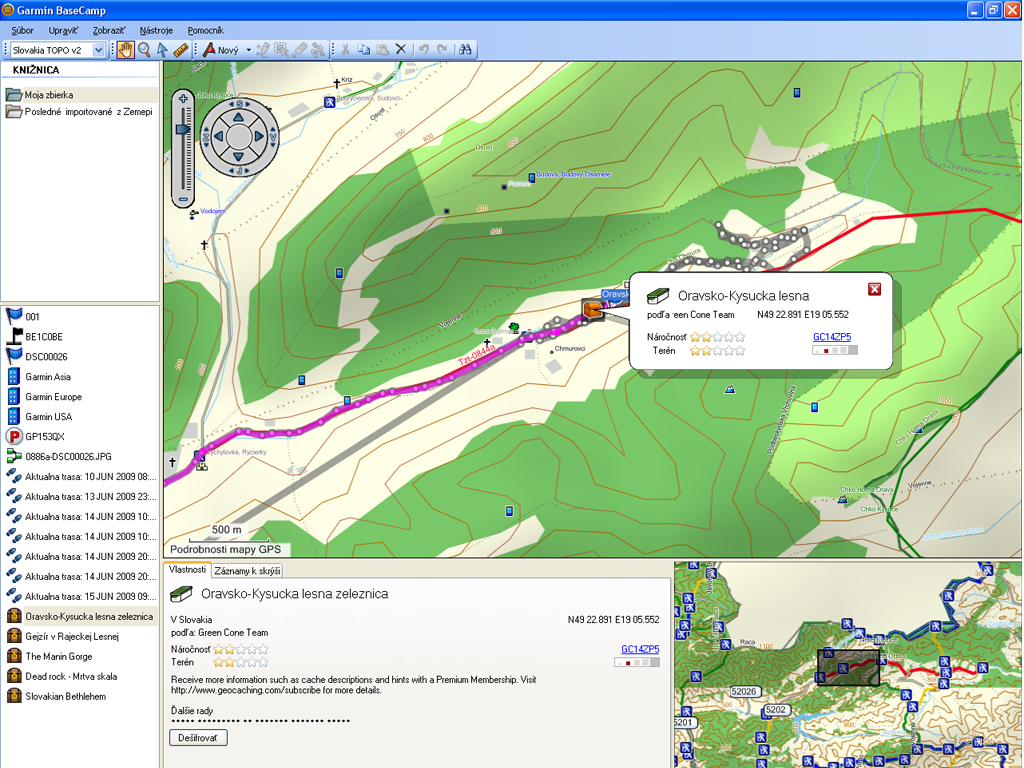
Task: Click the Copy toolbar icon
Action: (363, 49)
